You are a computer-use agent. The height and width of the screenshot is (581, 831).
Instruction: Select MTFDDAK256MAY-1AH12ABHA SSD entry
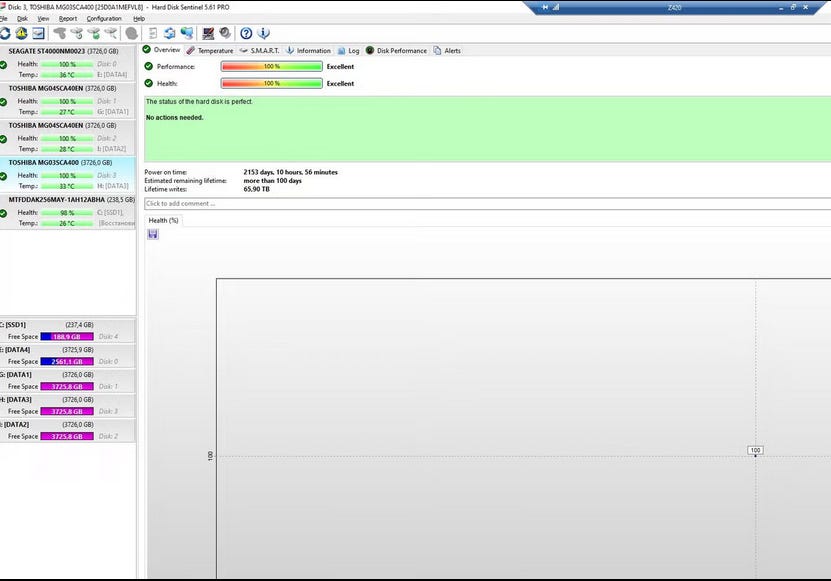point(68,211)
